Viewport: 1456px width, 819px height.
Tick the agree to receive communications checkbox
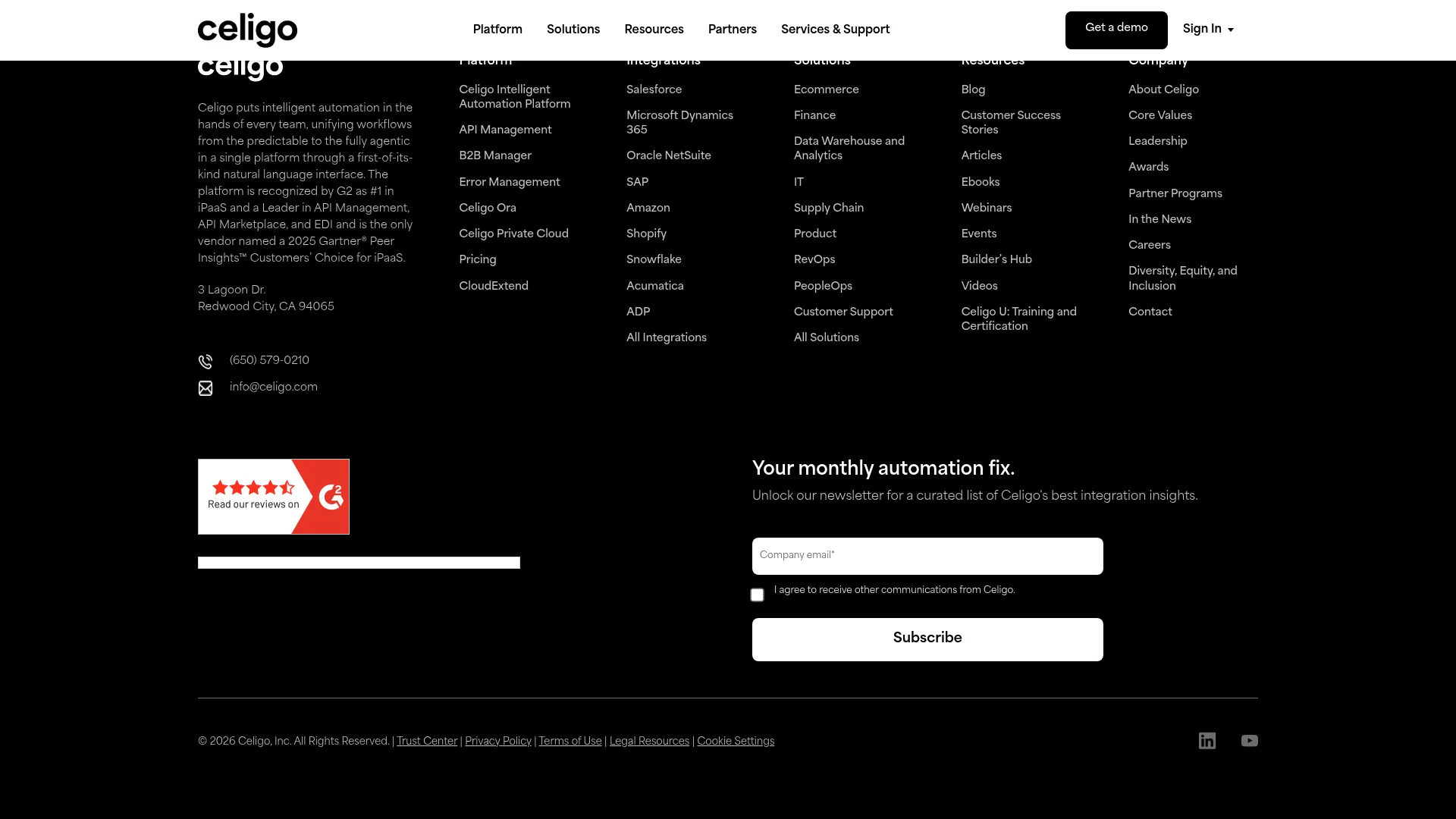click(757, 595)
